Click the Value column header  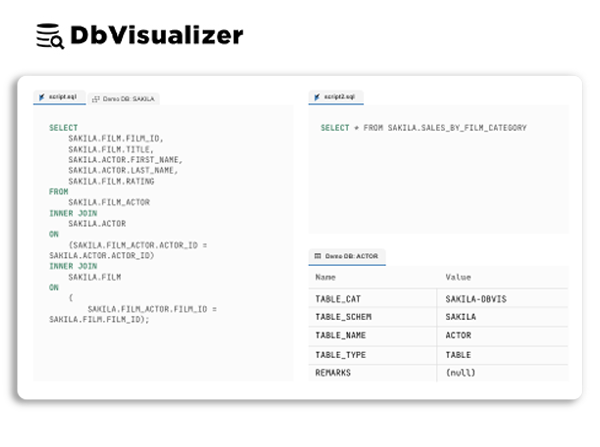tap(458, 277)
